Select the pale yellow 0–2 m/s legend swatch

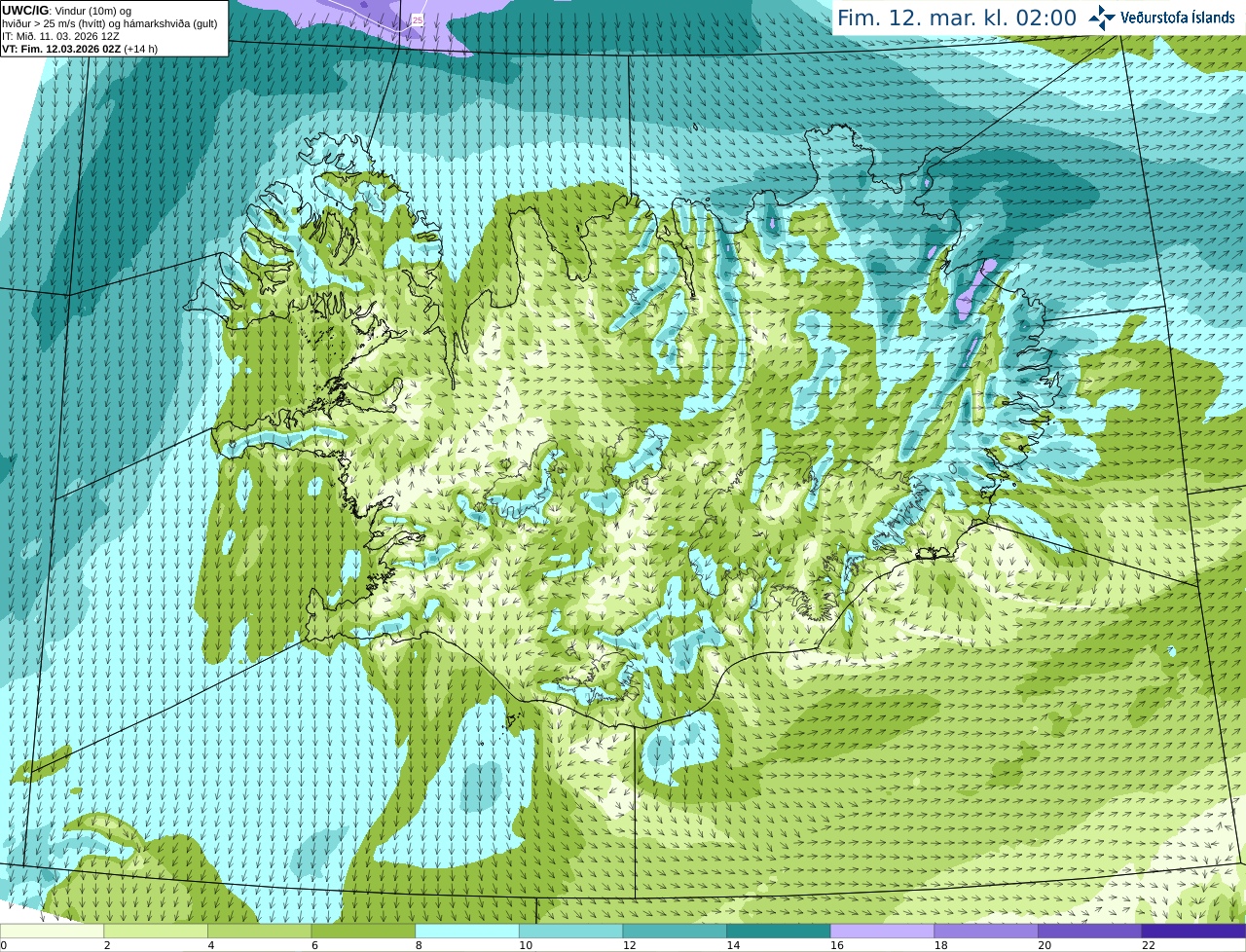(x=52, y=931)
